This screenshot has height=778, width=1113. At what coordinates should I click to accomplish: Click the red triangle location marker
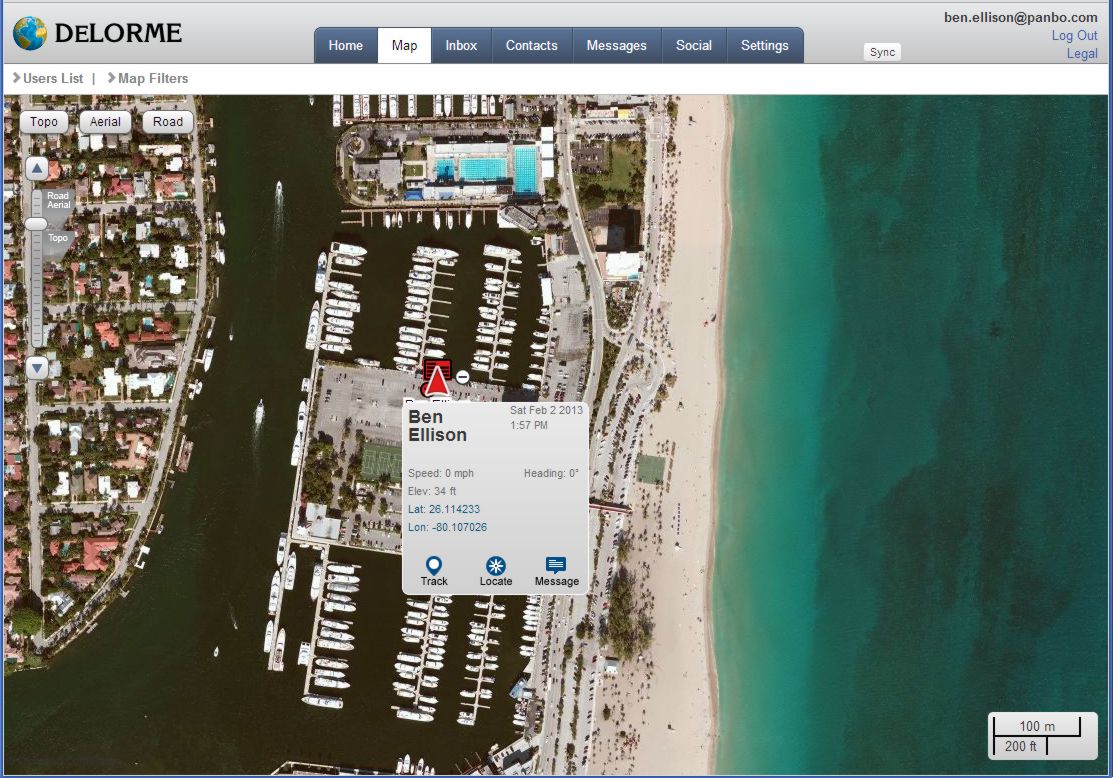437,381
